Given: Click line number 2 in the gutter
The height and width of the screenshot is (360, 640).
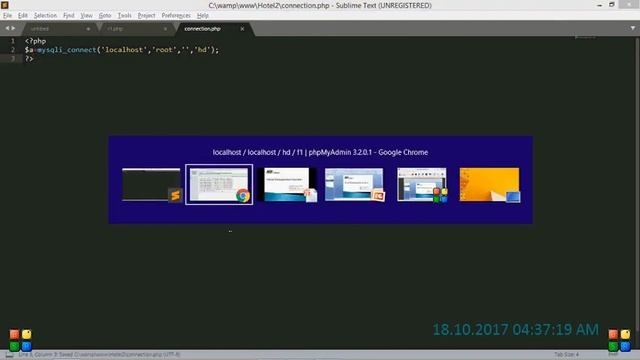Looking at the screenshot, I should coord(13,50).
